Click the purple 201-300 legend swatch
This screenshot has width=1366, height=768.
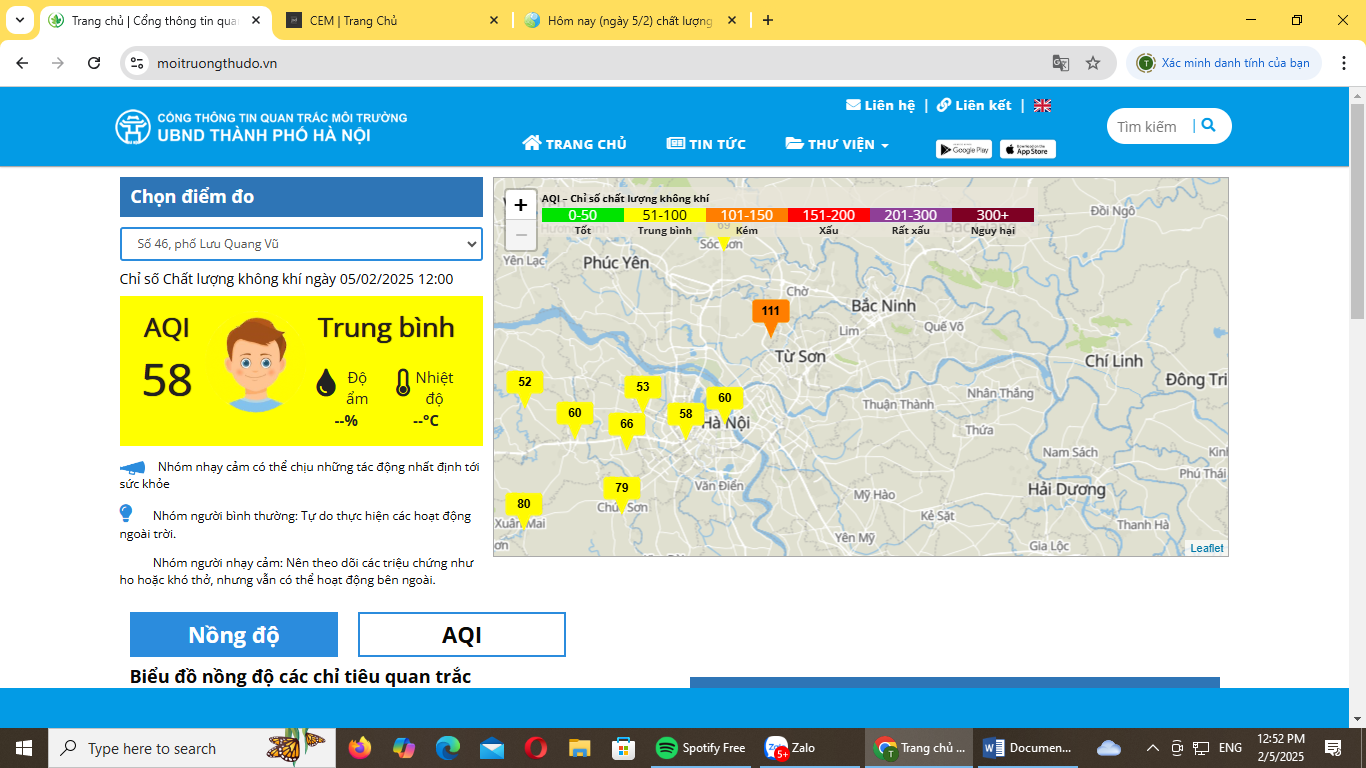910,215
